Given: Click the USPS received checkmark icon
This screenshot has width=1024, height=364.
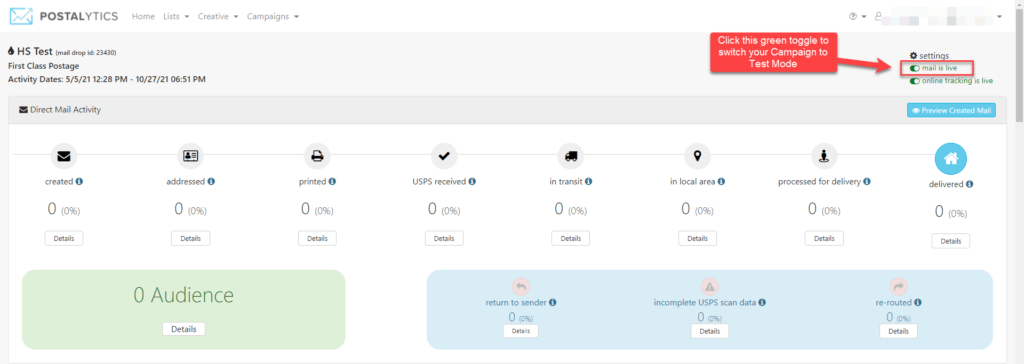Looking at the screenshot, I should point(444,156).
